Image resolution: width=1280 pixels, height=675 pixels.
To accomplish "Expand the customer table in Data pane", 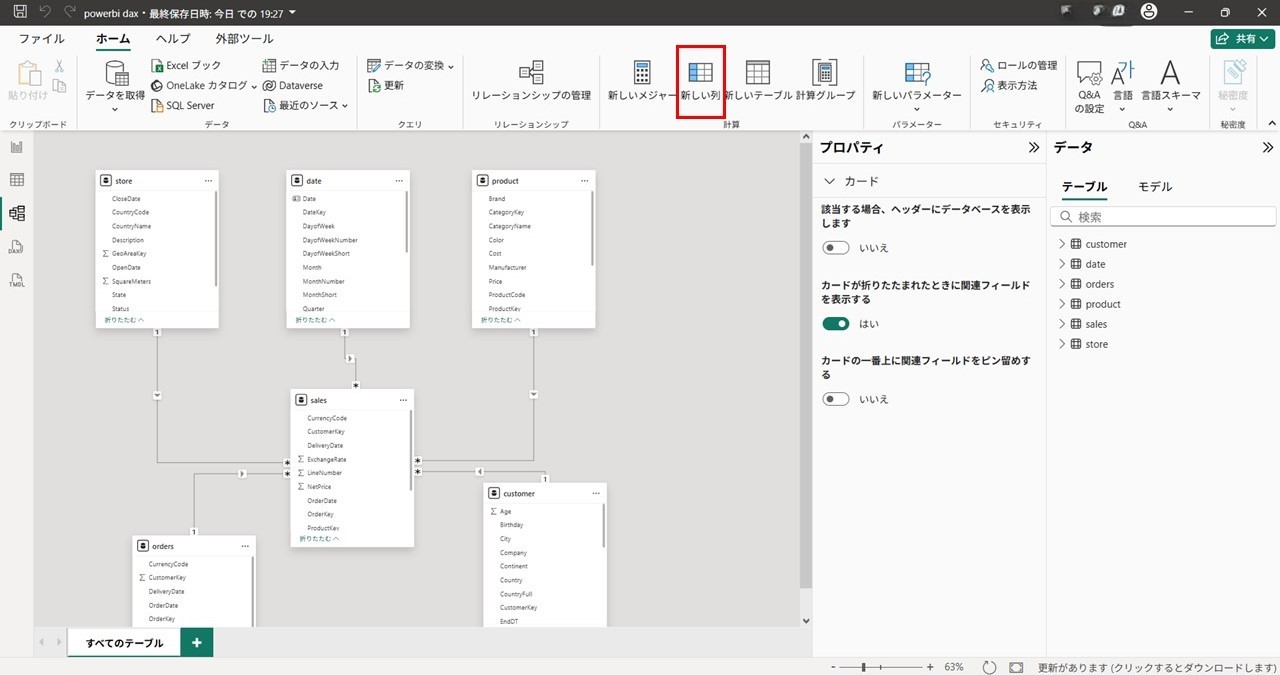I will pyautogui.click(x=1062, y=244).
